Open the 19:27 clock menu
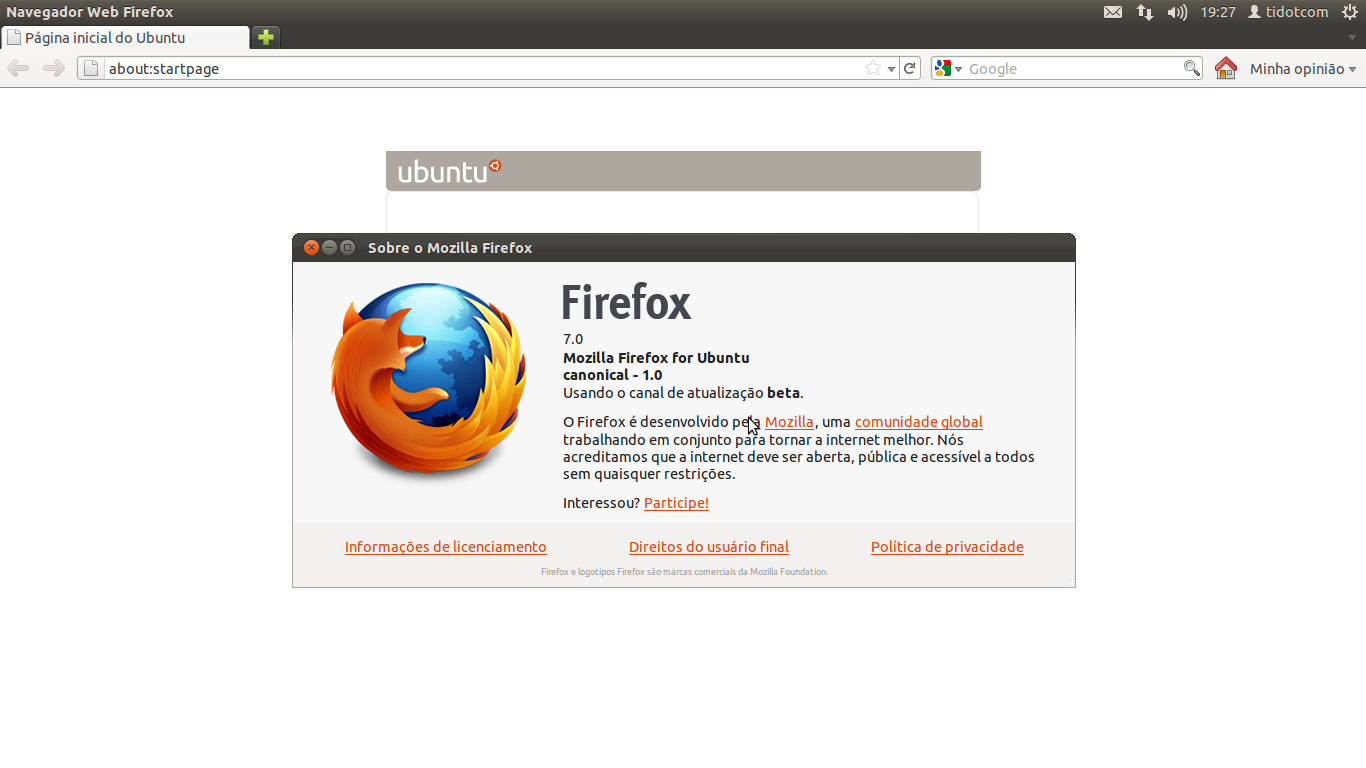The height and width of the screenshot is (768, 1366). [1218, 12]
